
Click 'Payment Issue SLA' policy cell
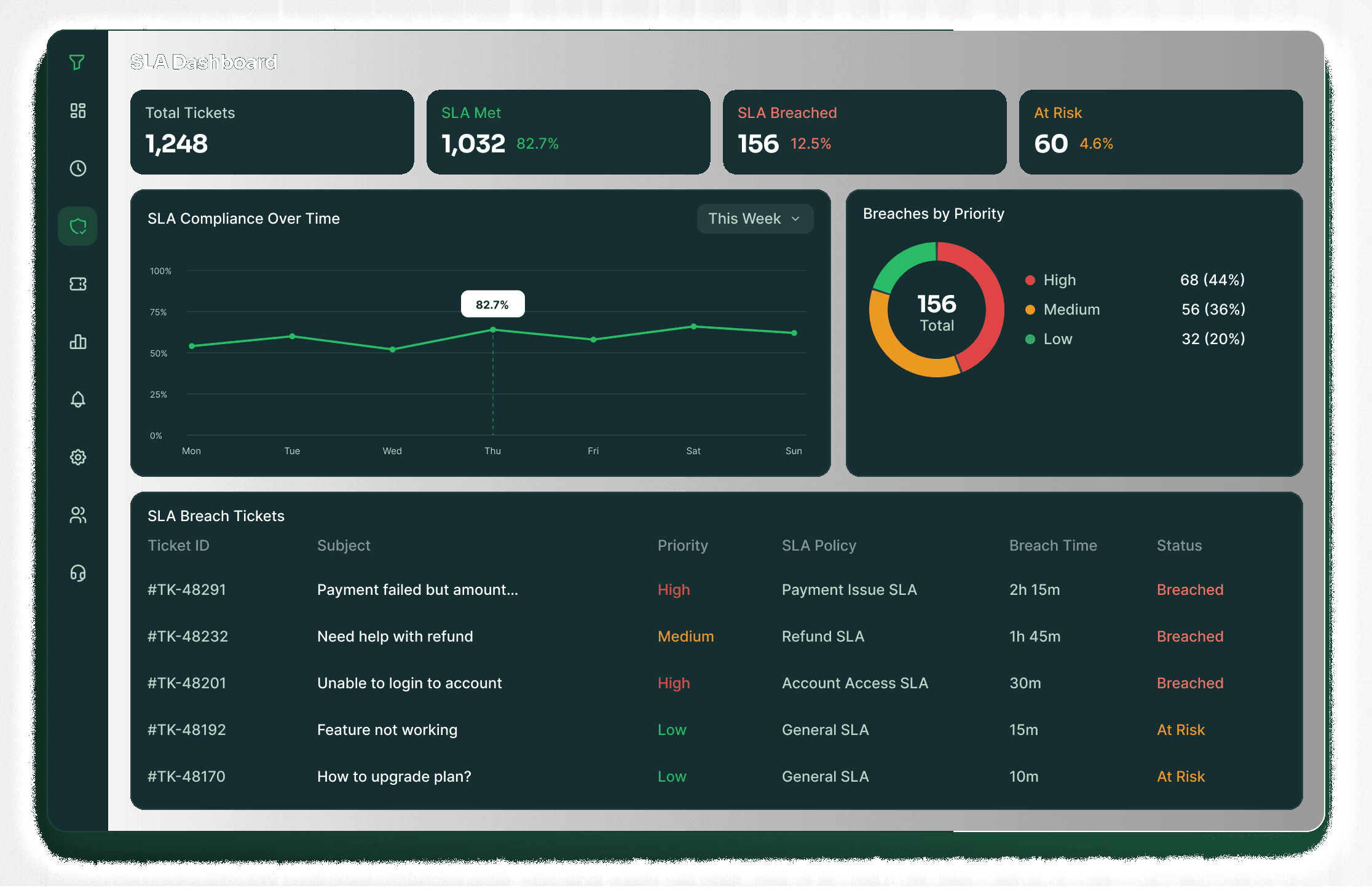point(849,590)
